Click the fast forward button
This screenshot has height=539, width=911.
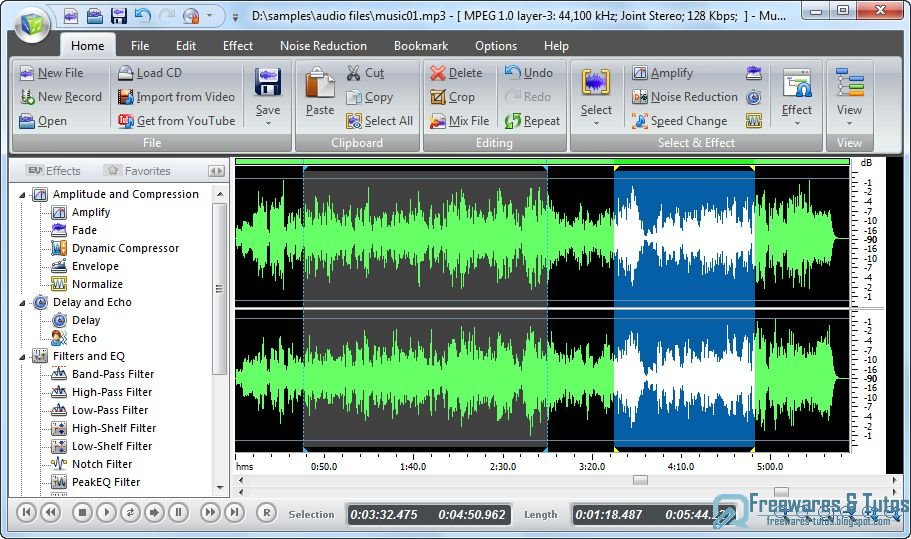pyautogui.click(x=210, y=512)
